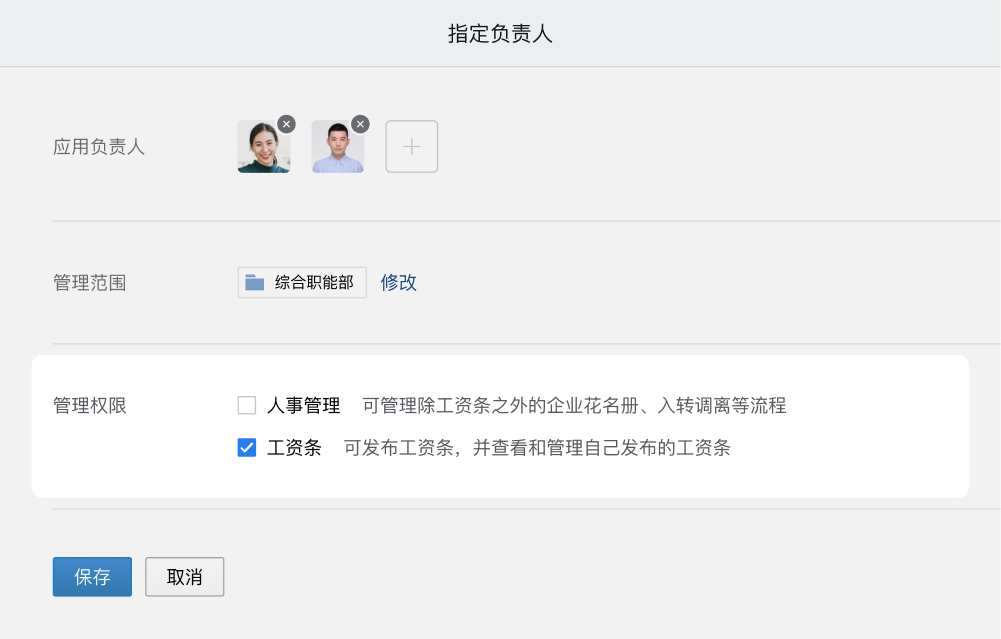Viewport: 1001px width, 639px height.
Task: Select the man's avatar photo
Action: click(x=337, y=148)
